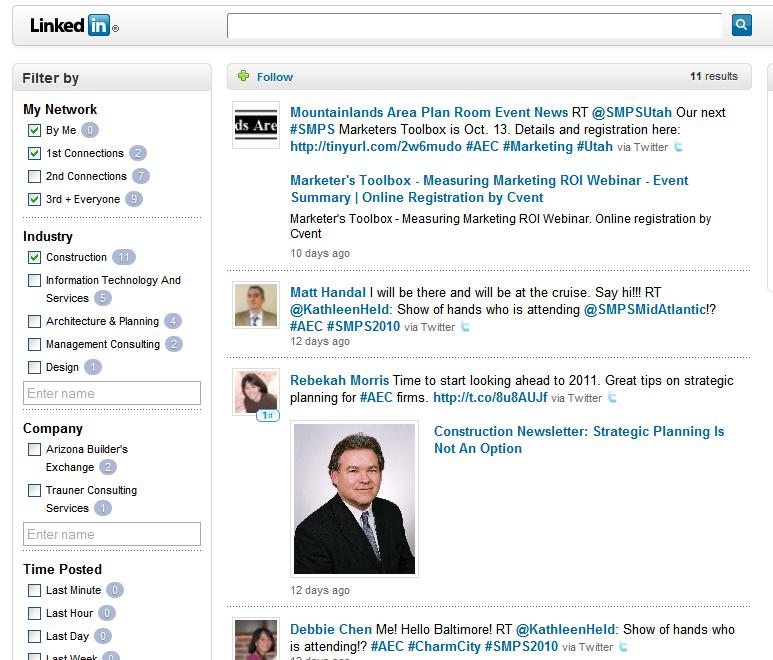Viewport: 773px width, 660px height.
Task: Click Twitter bird icon on Matt Handal post
Action: click(x=465, y=327)
